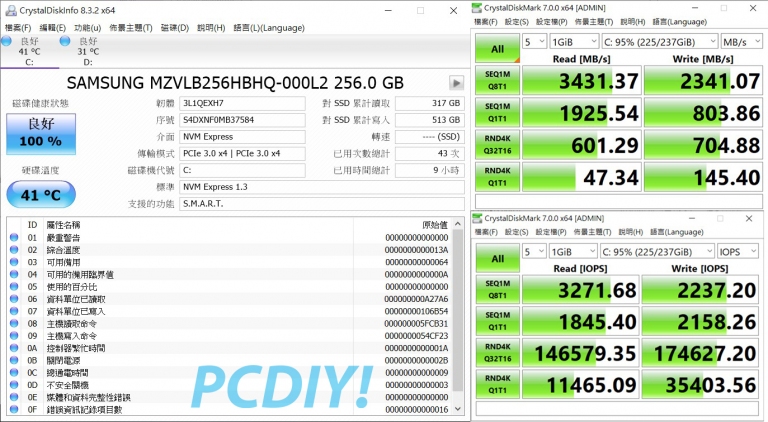This screenshot has width=768, height=422.
Task: Open 磁碟(D) menu in CrystalDiskInfo
Action: click(175, 28)
